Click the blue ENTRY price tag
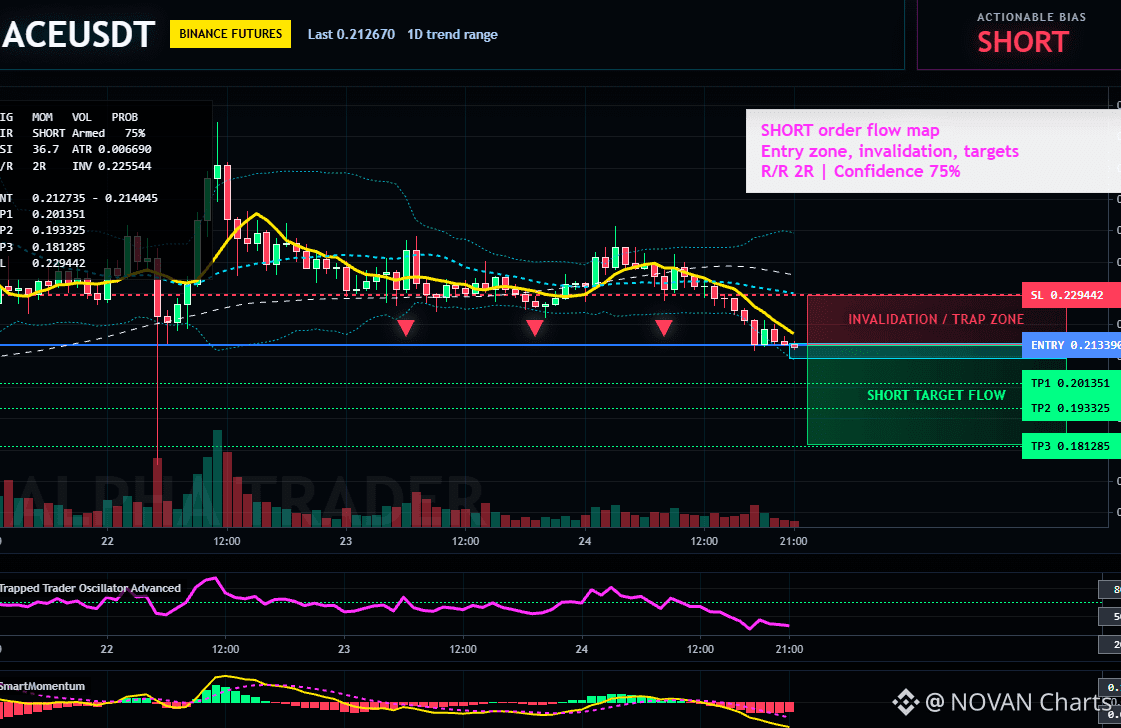1121x728 pixels. 1071,345
